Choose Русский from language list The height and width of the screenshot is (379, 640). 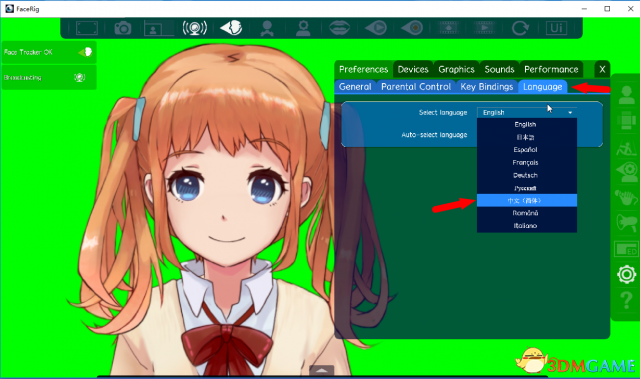(x=527, y=188)
